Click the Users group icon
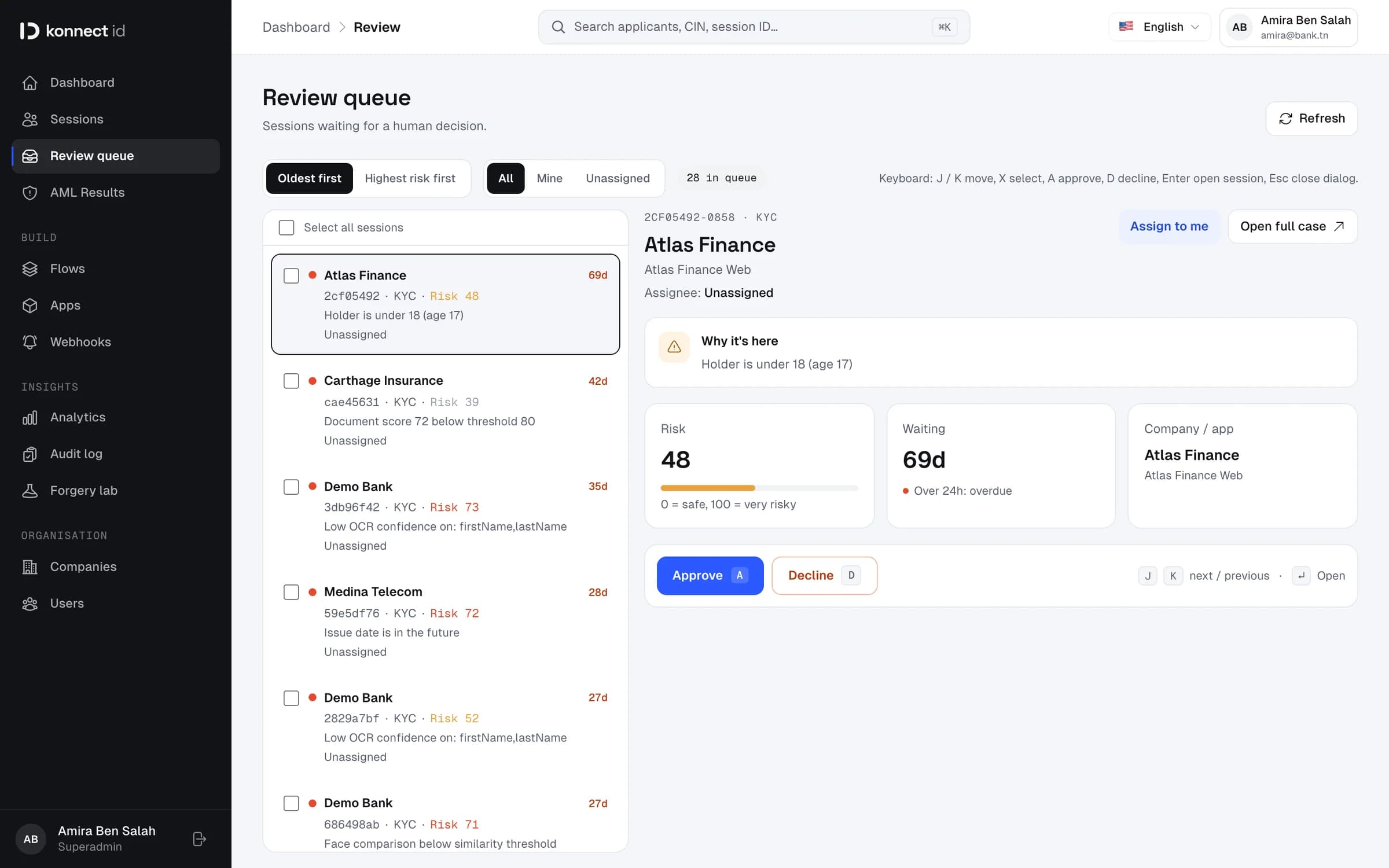 click(30, 604)
